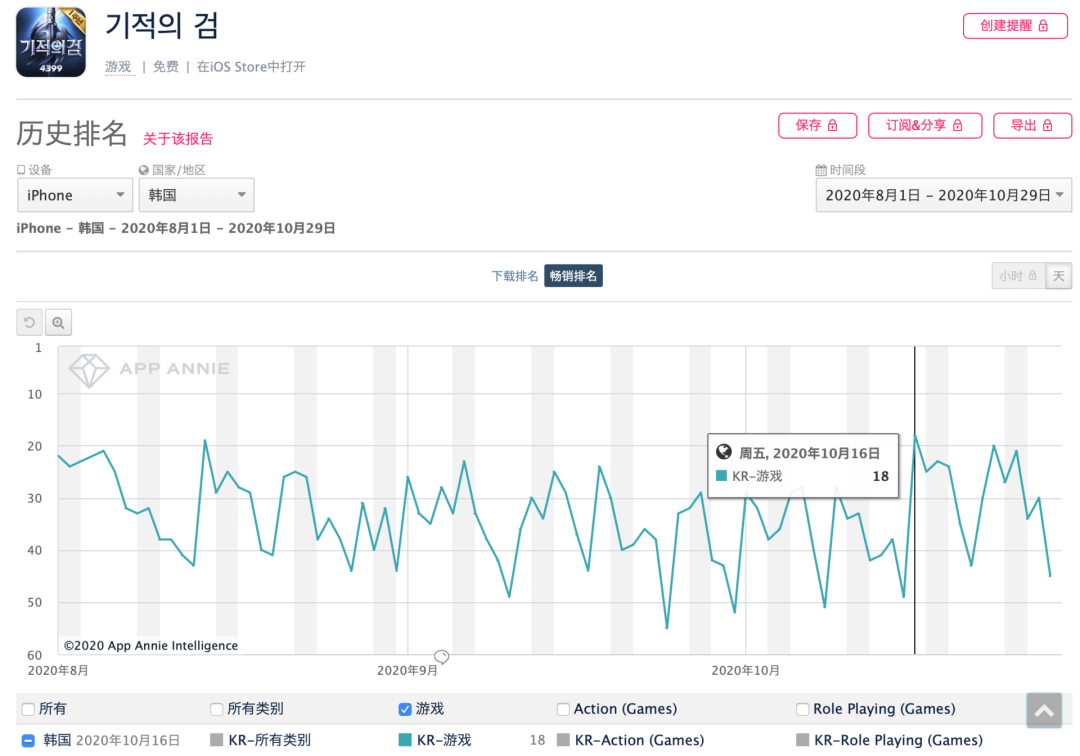Image resolution: width=1080 pixels, height=756 pixels.
Task: Click the 기적의 검 app icon thumbnail
Action: (x=51, y=42)
